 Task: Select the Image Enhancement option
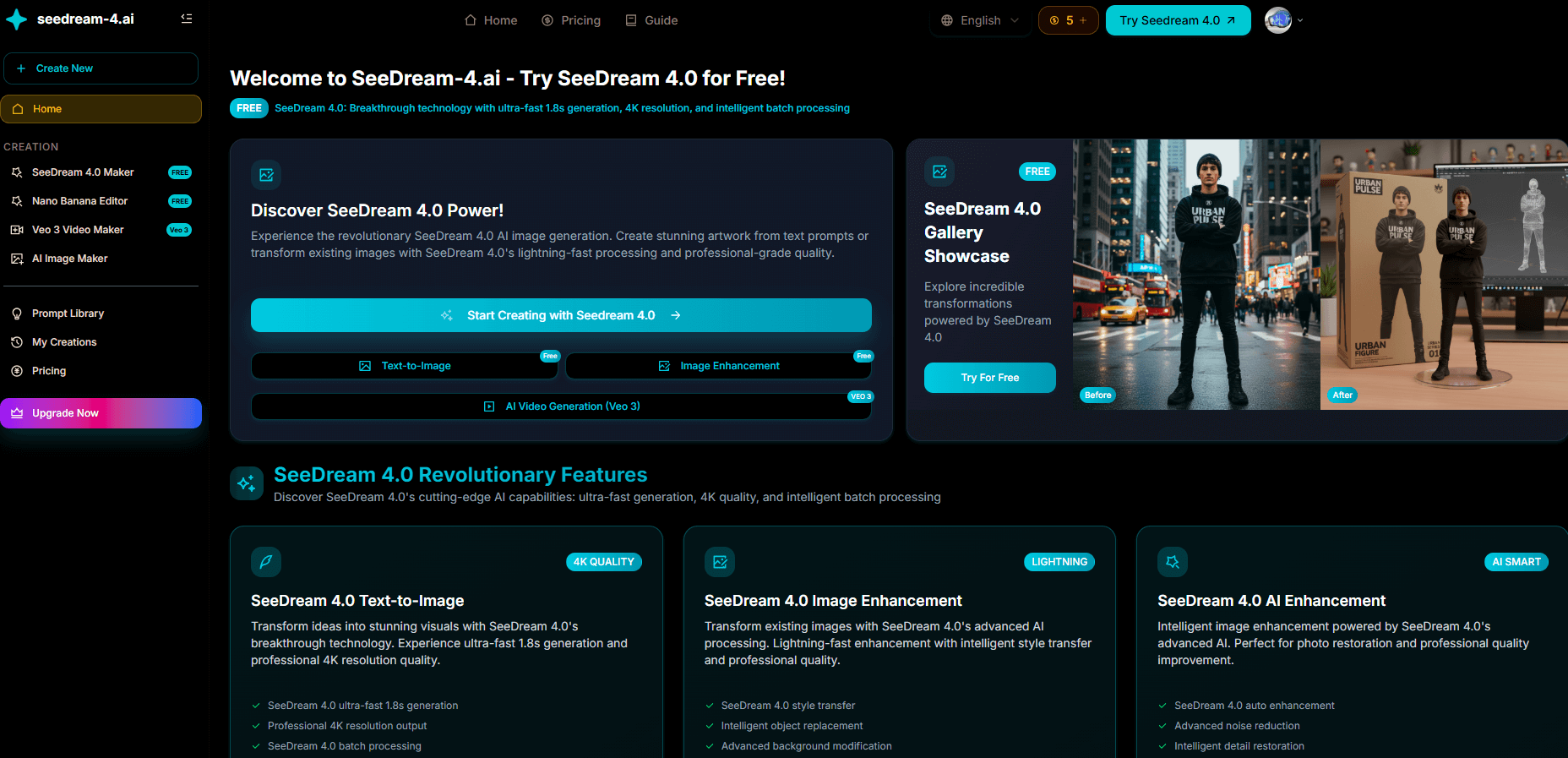(x=718, y=366)
